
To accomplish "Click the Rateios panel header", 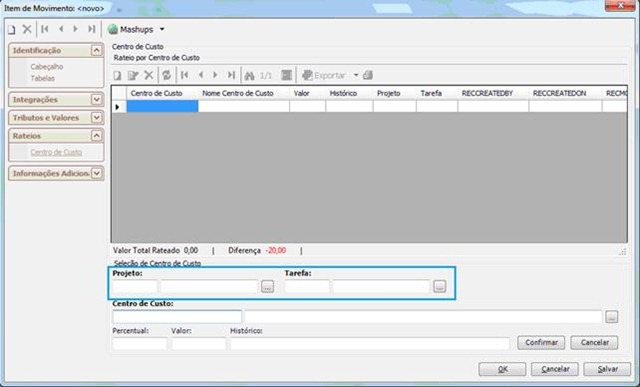I will pyautogui.click(x=56, y=136).
